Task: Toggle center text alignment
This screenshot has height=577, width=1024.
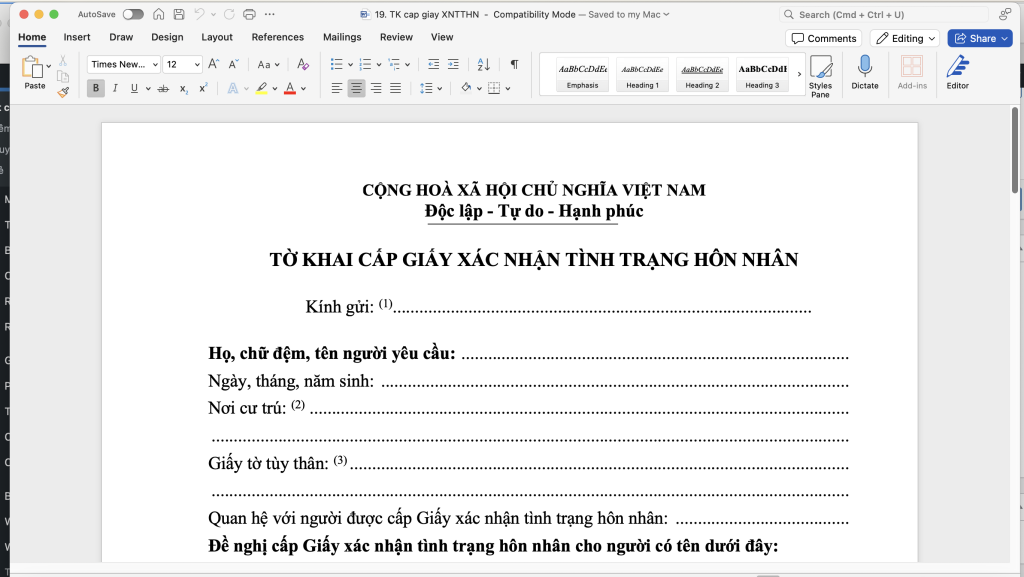Action: pyautogui.click(x=356, y=88)
